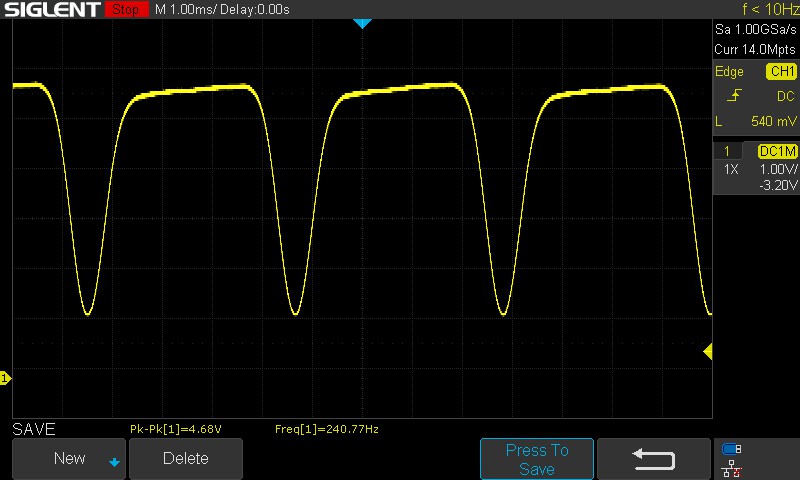Click the Press To Save button
800x480 pixels.
pos(537,459)
